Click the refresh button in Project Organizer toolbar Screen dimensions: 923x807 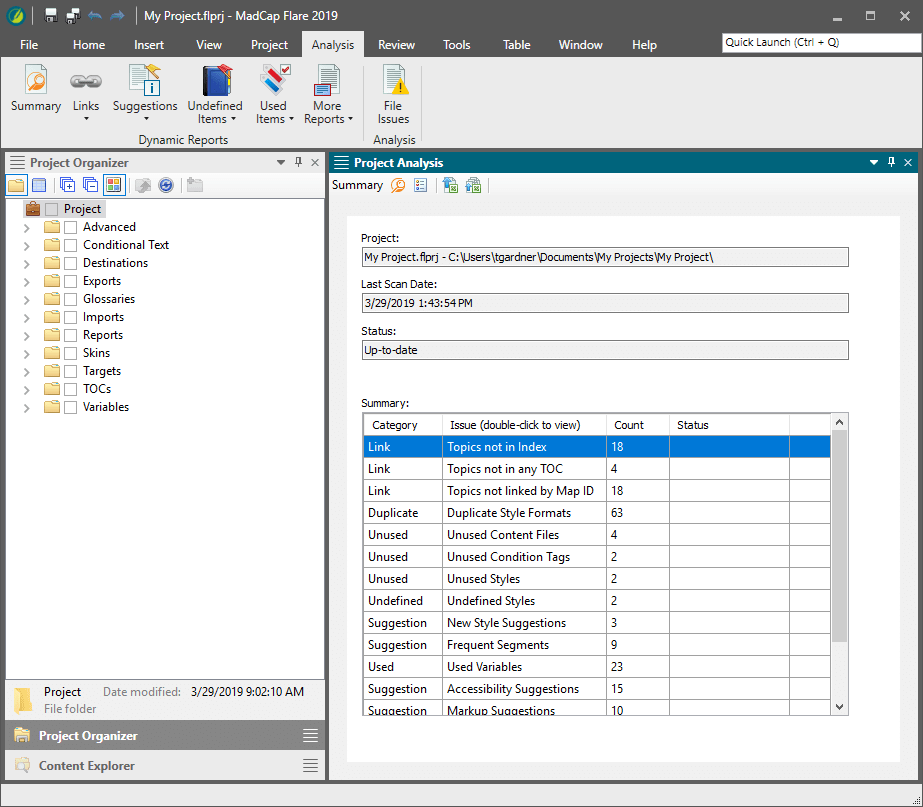(166, 185)
